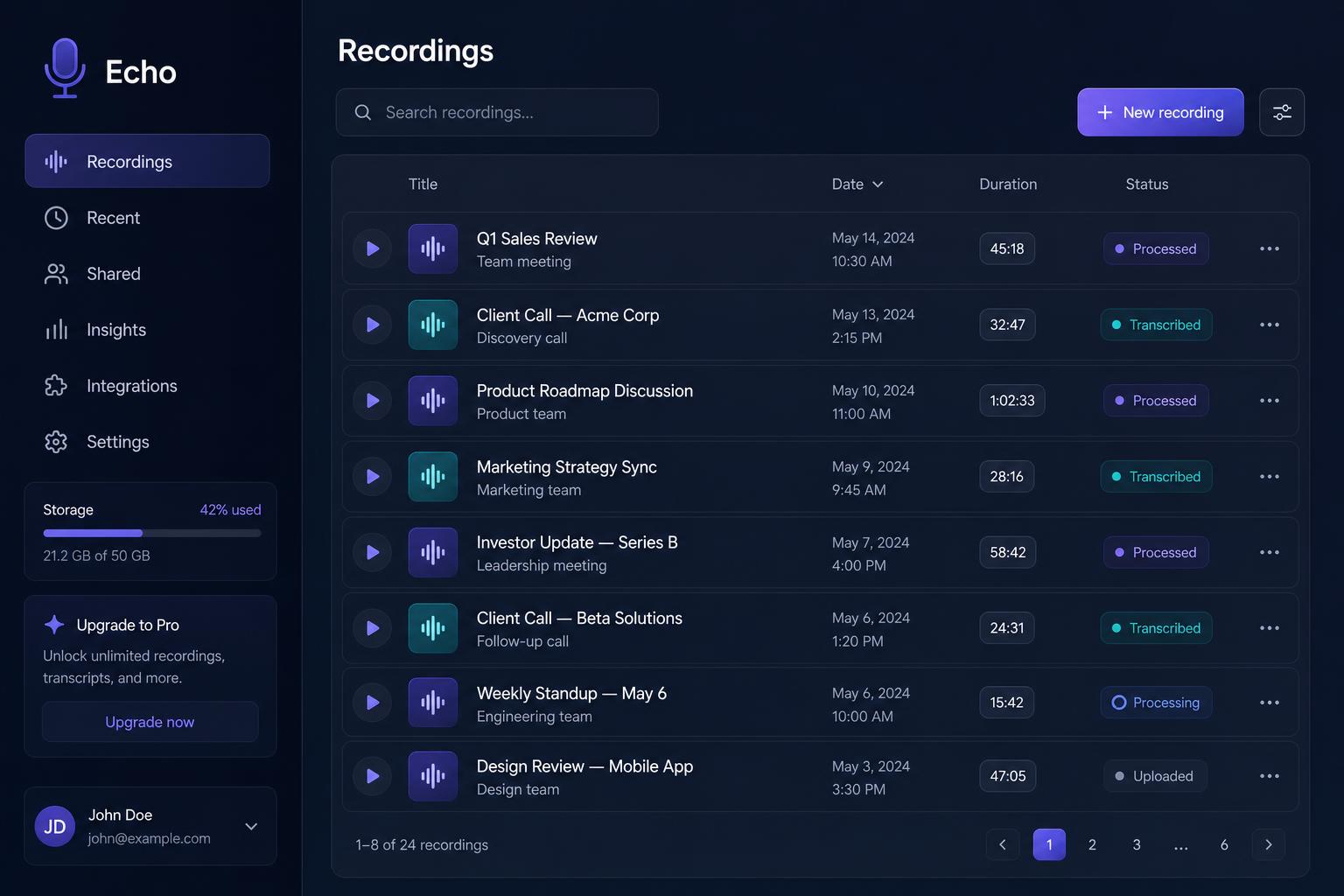Viewport: 1344px width, 896px height.
Task: Play the Weekly Standup — May 6 recording
Action: tap(372, 703)
